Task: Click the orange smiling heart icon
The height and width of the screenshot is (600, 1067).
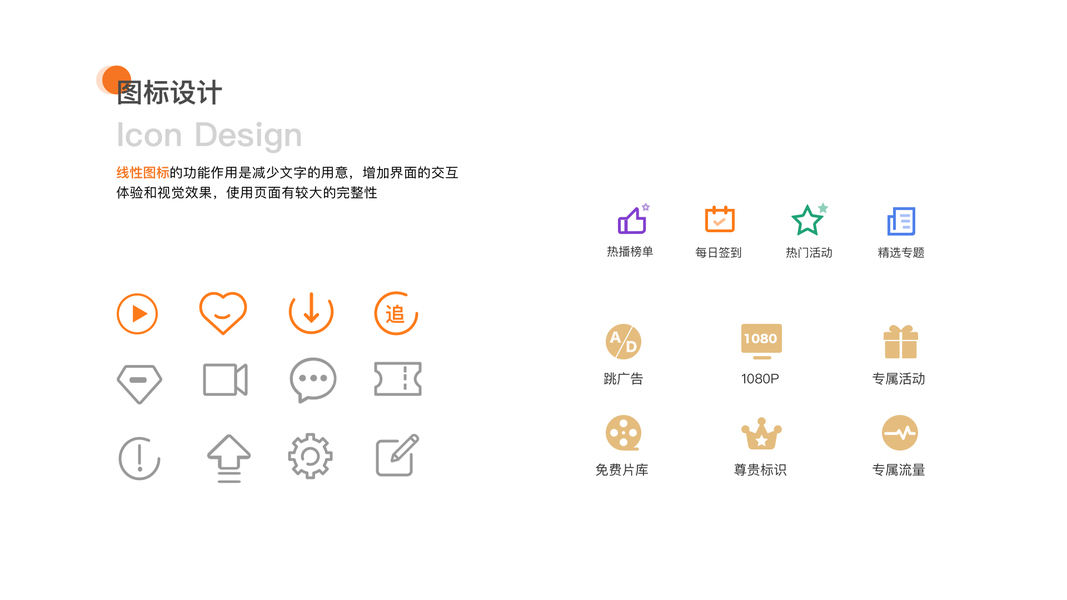Action: coord(223,312)
